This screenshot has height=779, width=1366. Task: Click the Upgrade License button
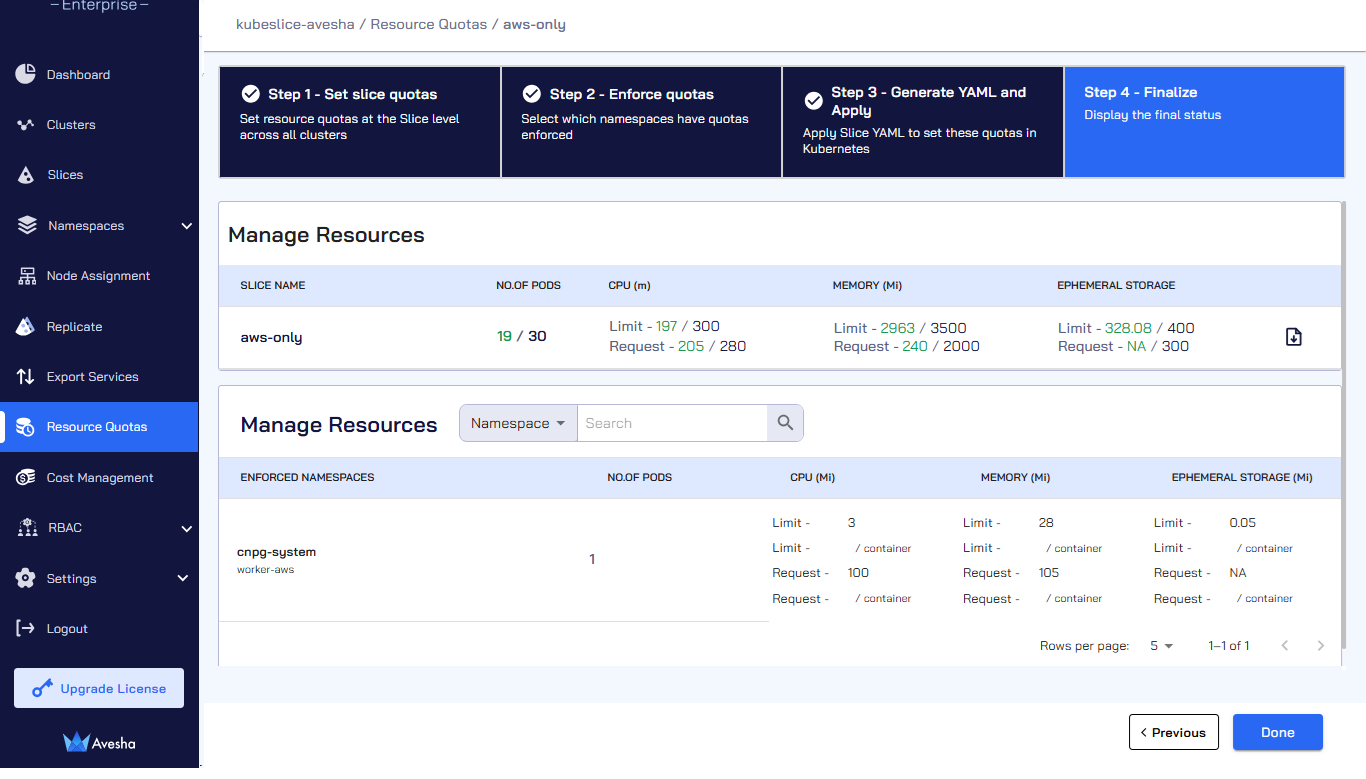click(x=99, y=688)
